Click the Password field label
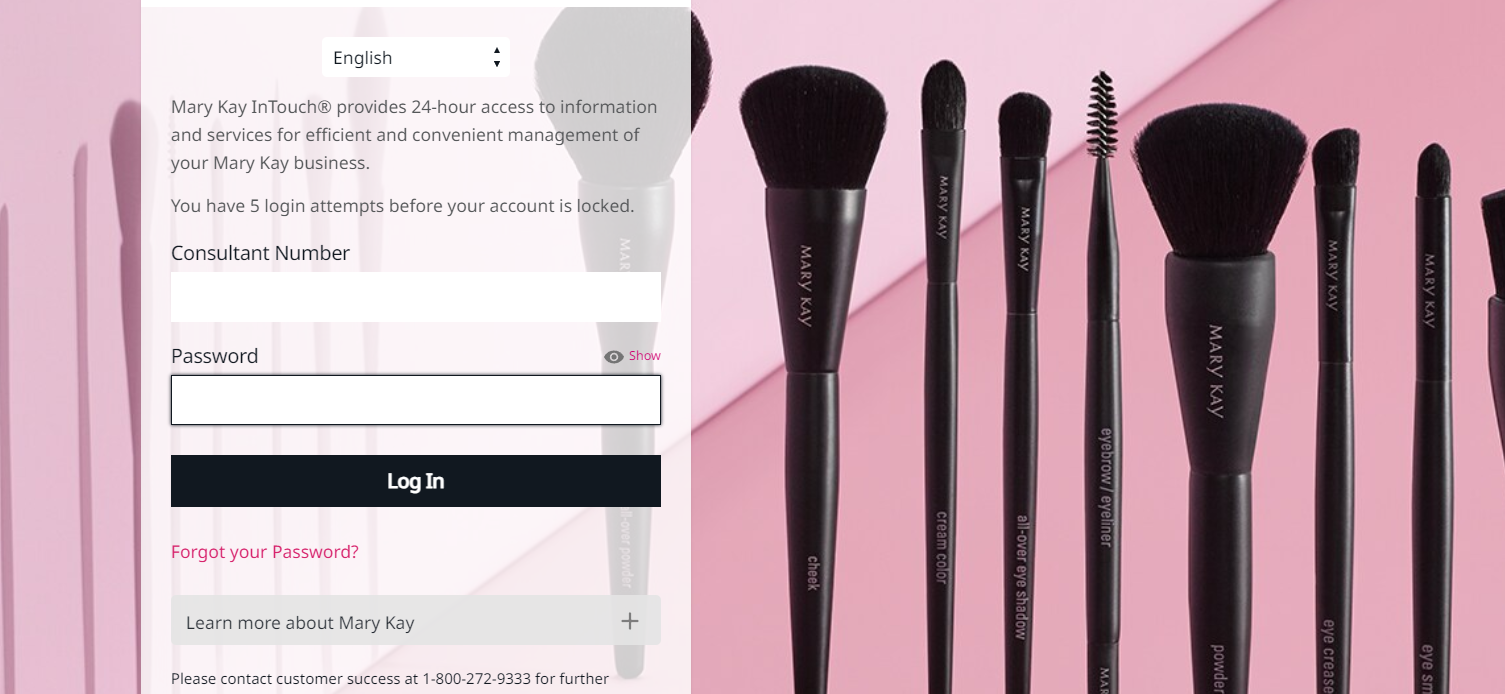 214,356
